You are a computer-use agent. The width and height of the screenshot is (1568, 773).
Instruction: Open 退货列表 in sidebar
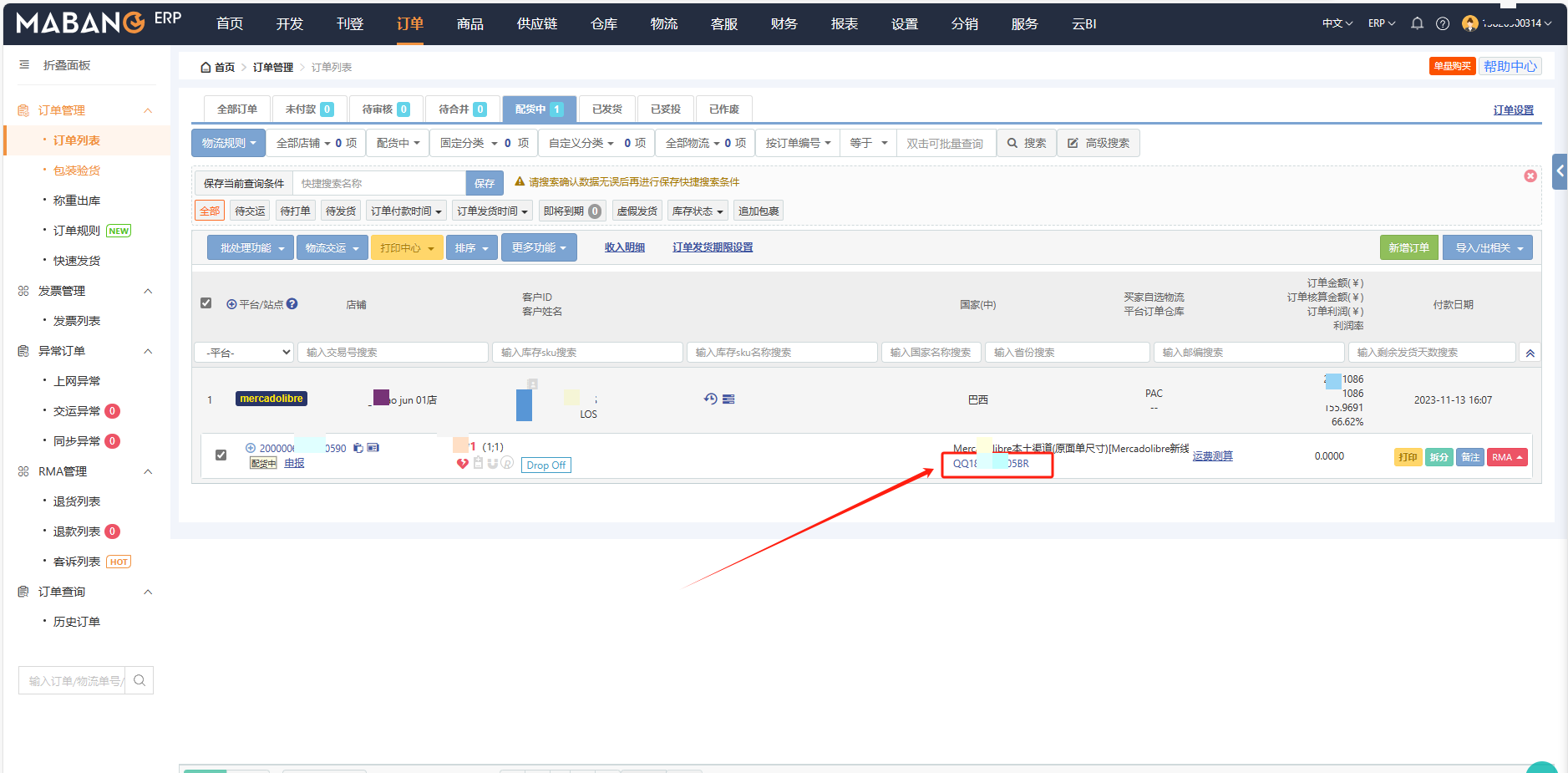coord(76,501)
